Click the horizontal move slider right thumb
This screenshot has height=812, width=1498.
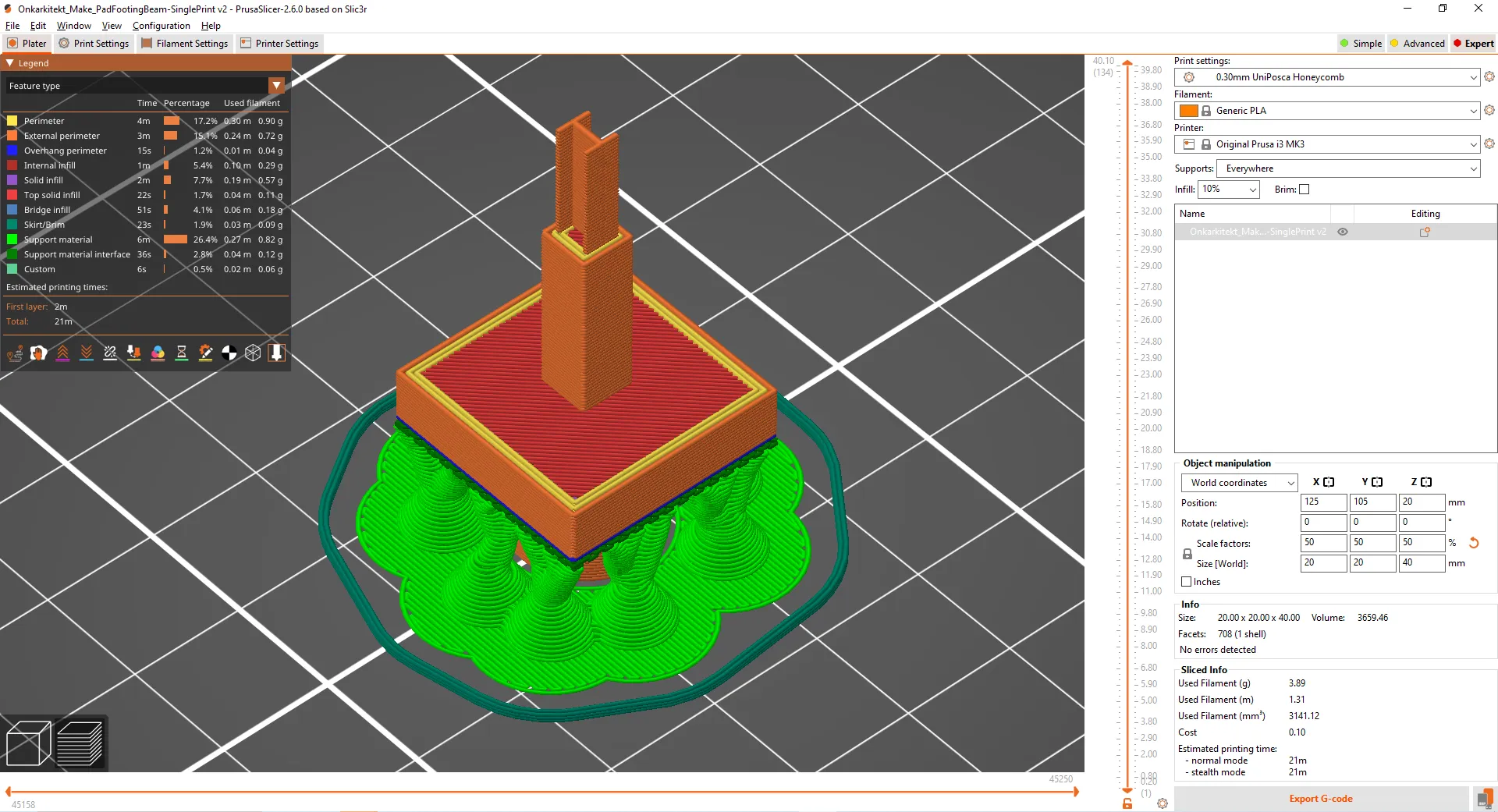point(1076,792)
